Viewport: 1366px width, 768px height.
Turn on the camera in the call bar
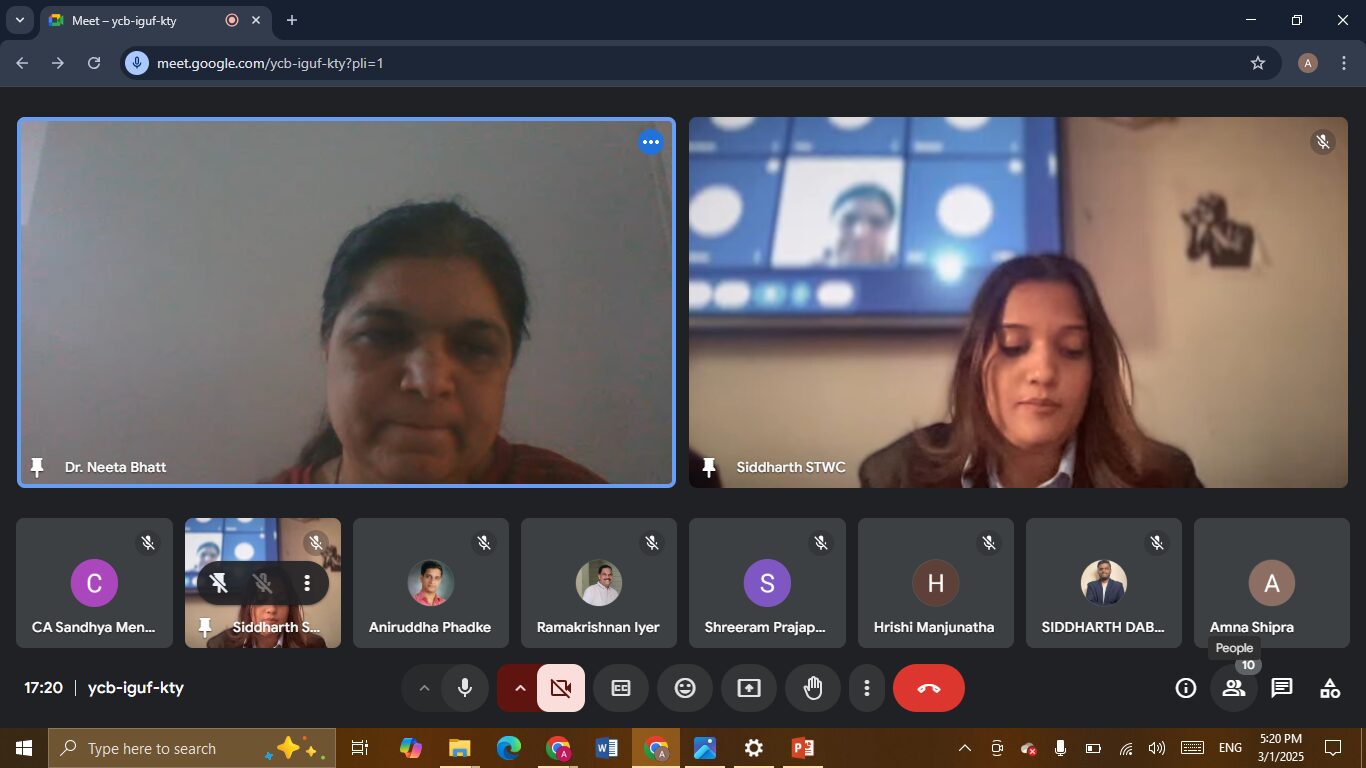(561, 688)
